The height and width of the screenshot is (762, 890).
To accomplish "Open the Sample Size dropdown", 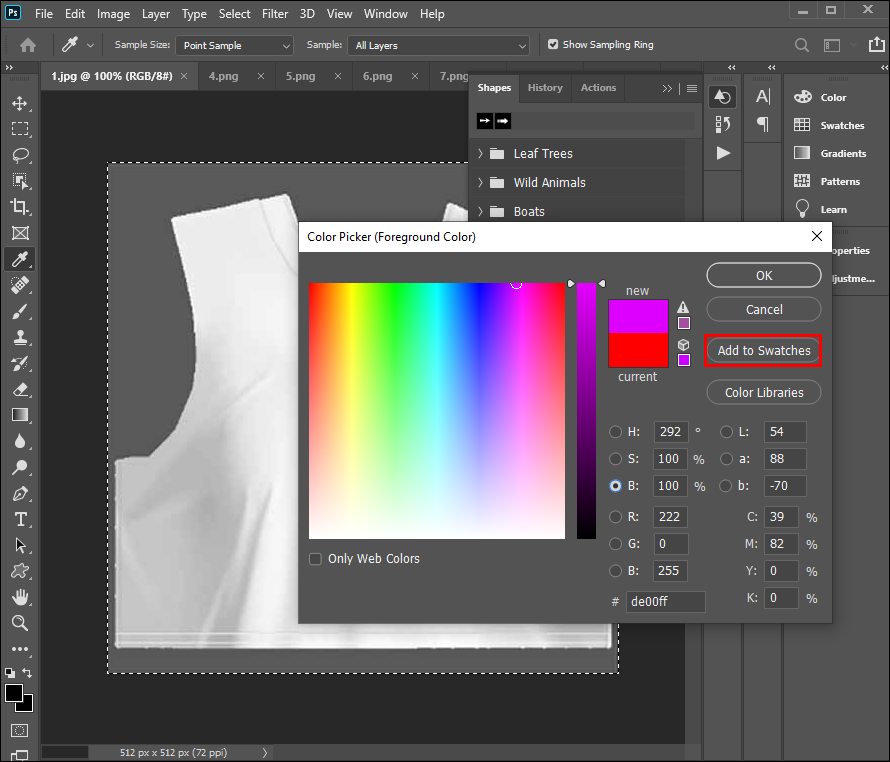I will [235, 46].
